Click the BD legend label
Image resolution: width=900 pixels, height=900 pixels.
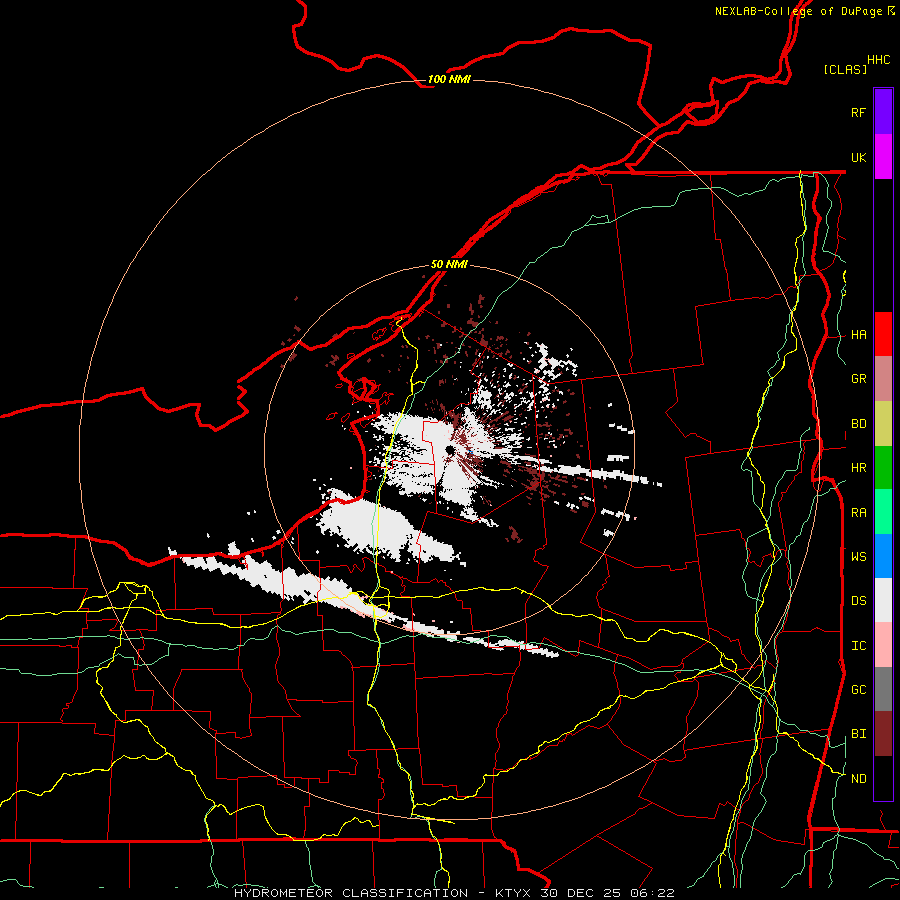point(858,424)
